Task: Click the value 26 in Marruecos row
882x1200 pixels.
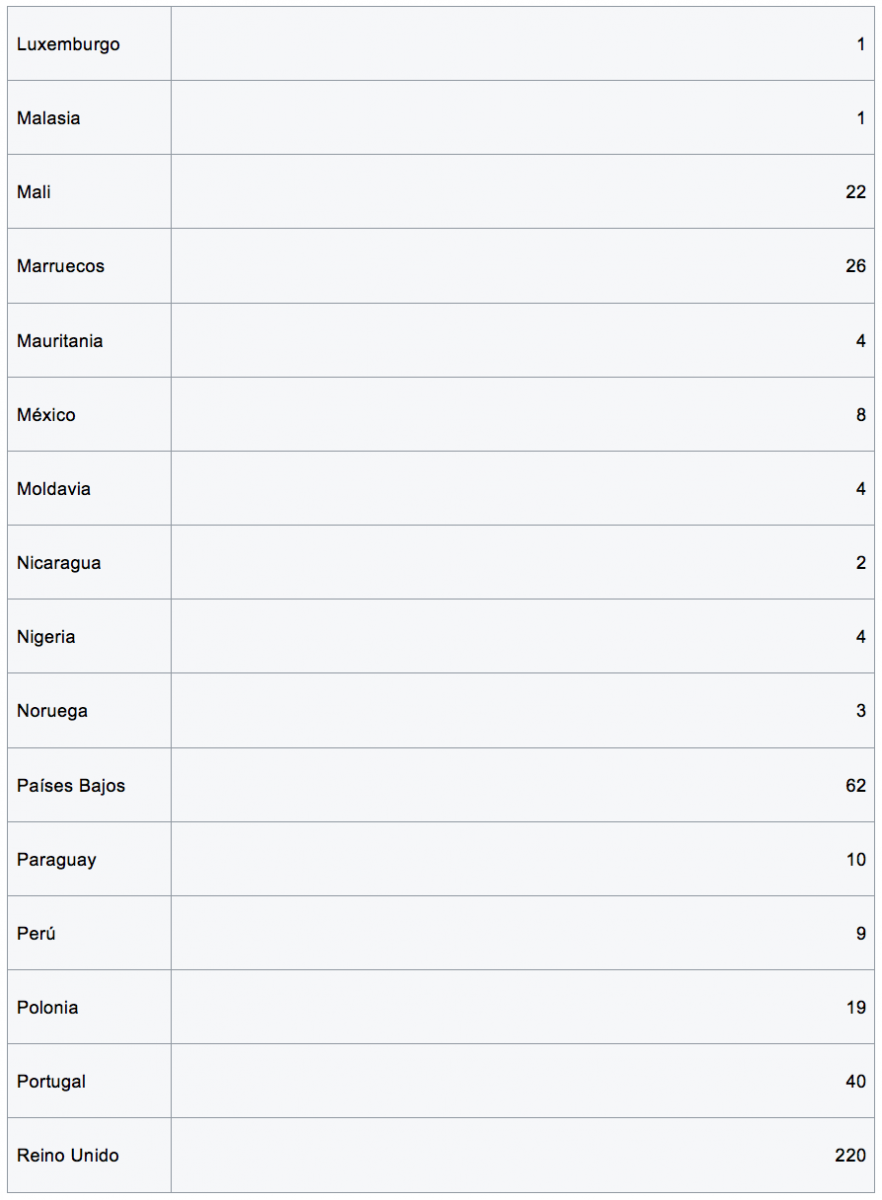Action: 855,266
